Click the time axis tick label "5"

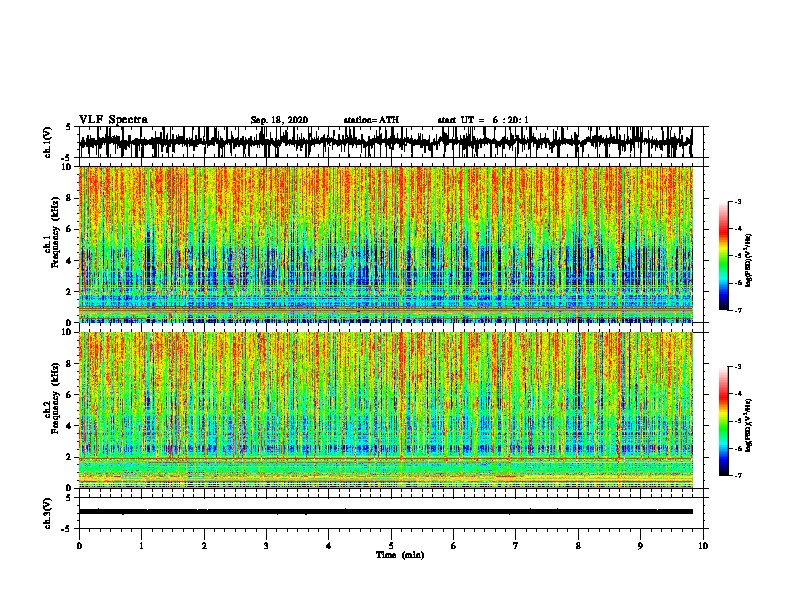tap(391, 546)
